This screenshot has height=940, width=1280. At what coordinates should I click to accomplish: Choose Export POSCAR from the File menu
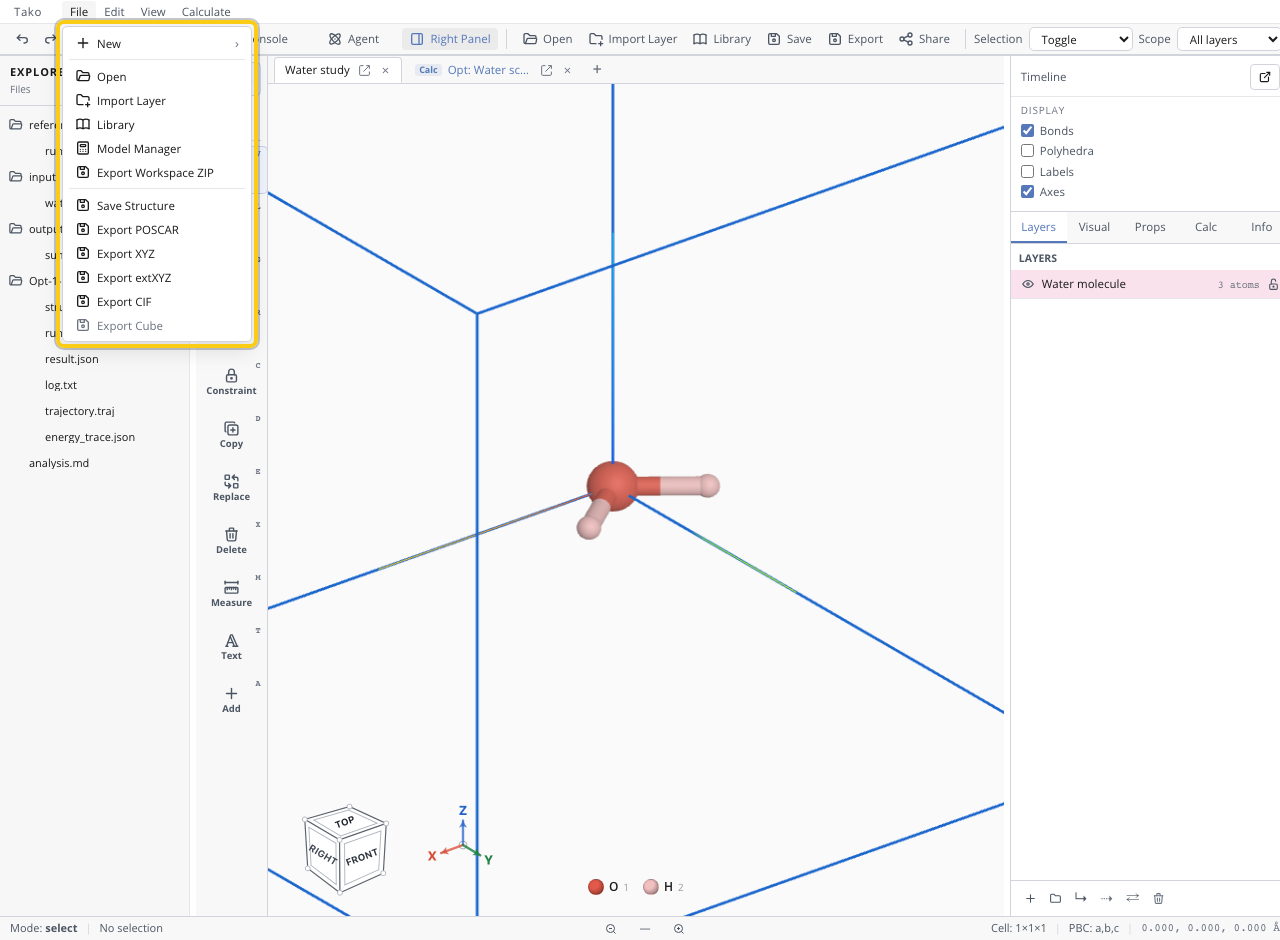[x=157, y=230]
